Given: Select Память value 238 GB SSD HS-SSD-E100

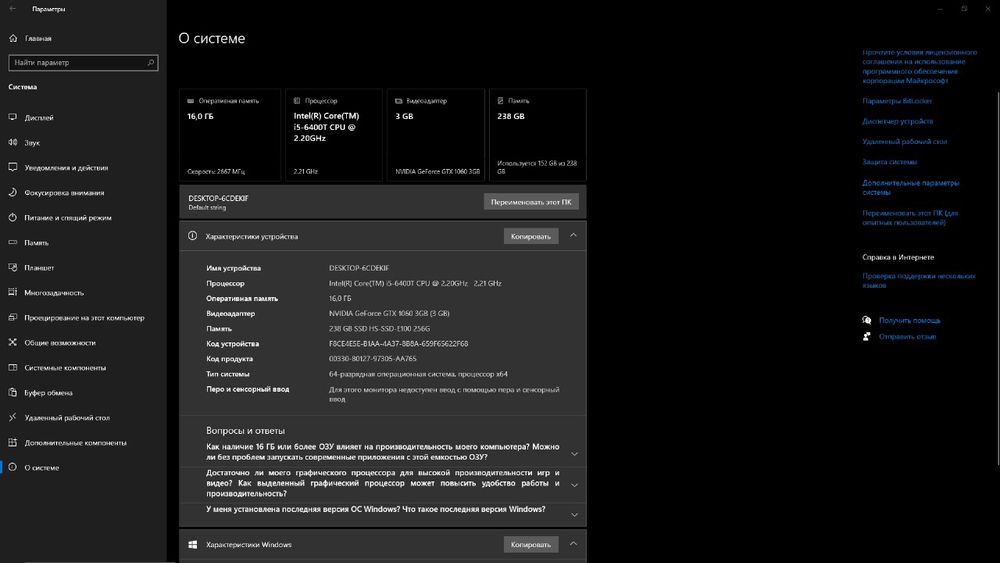Looking at the screenshot, I should coord(379,329).
